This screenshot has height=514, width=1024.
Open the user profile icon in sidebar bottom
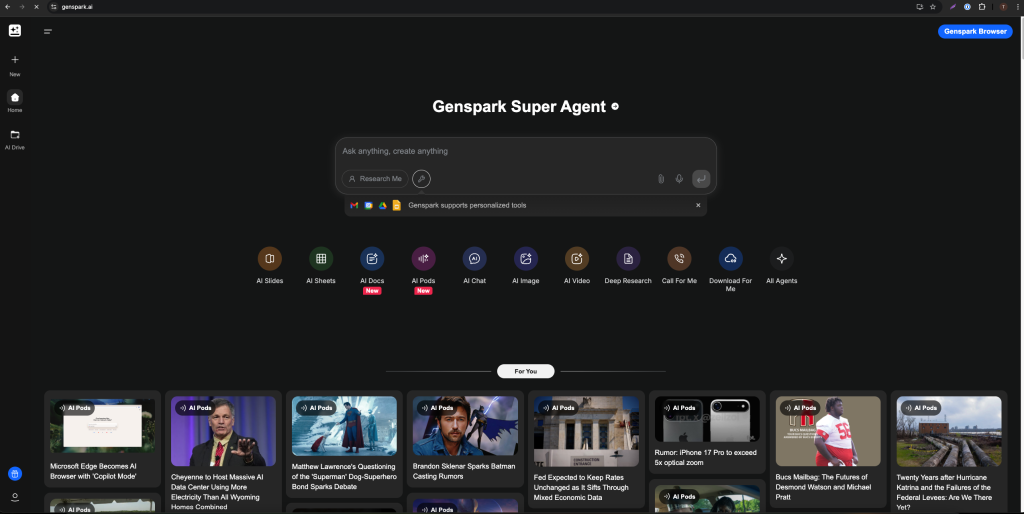14,497
